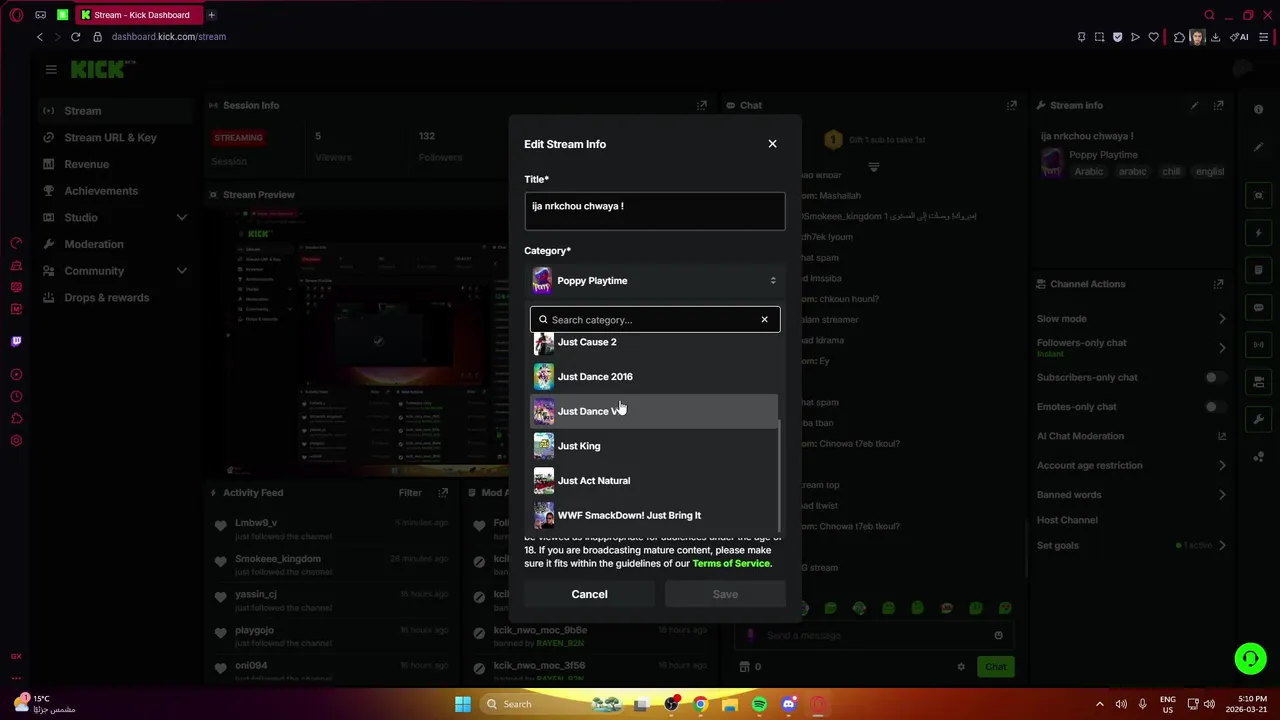Viewport: 1280px width, 720px height.
Task: Open Host Channel action
Action: click(1067, 520)
